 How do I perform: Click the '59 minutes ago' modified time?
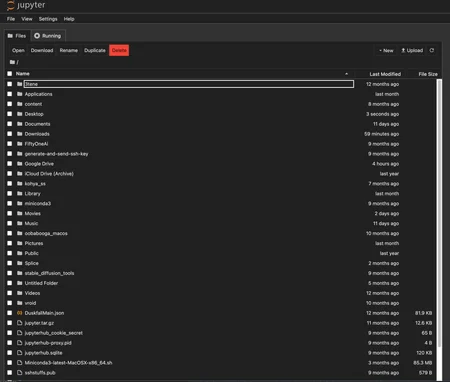click(381, 134)
